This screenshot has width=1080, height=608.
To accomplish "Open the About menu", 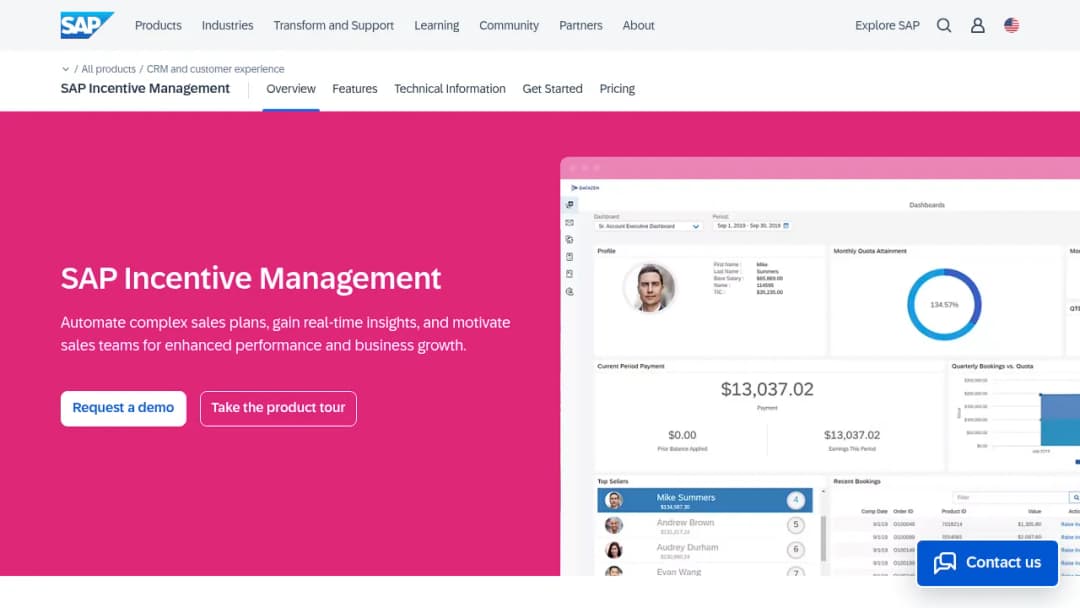I will [x=638, y=25].
